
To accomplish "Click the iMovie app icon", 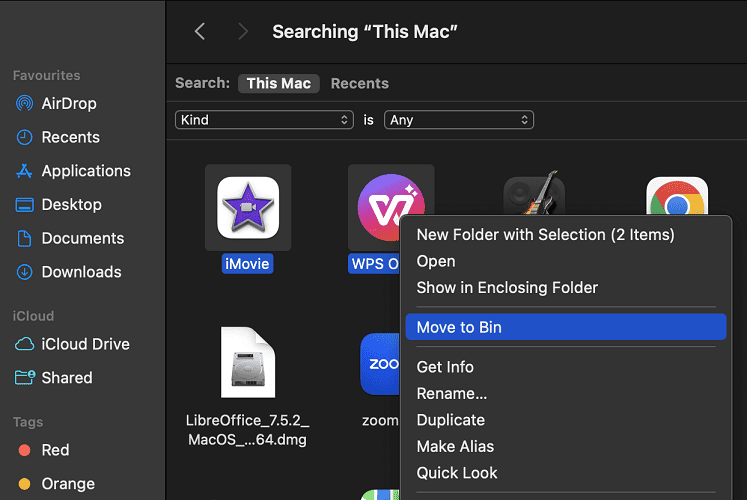I will pos(247,207).
